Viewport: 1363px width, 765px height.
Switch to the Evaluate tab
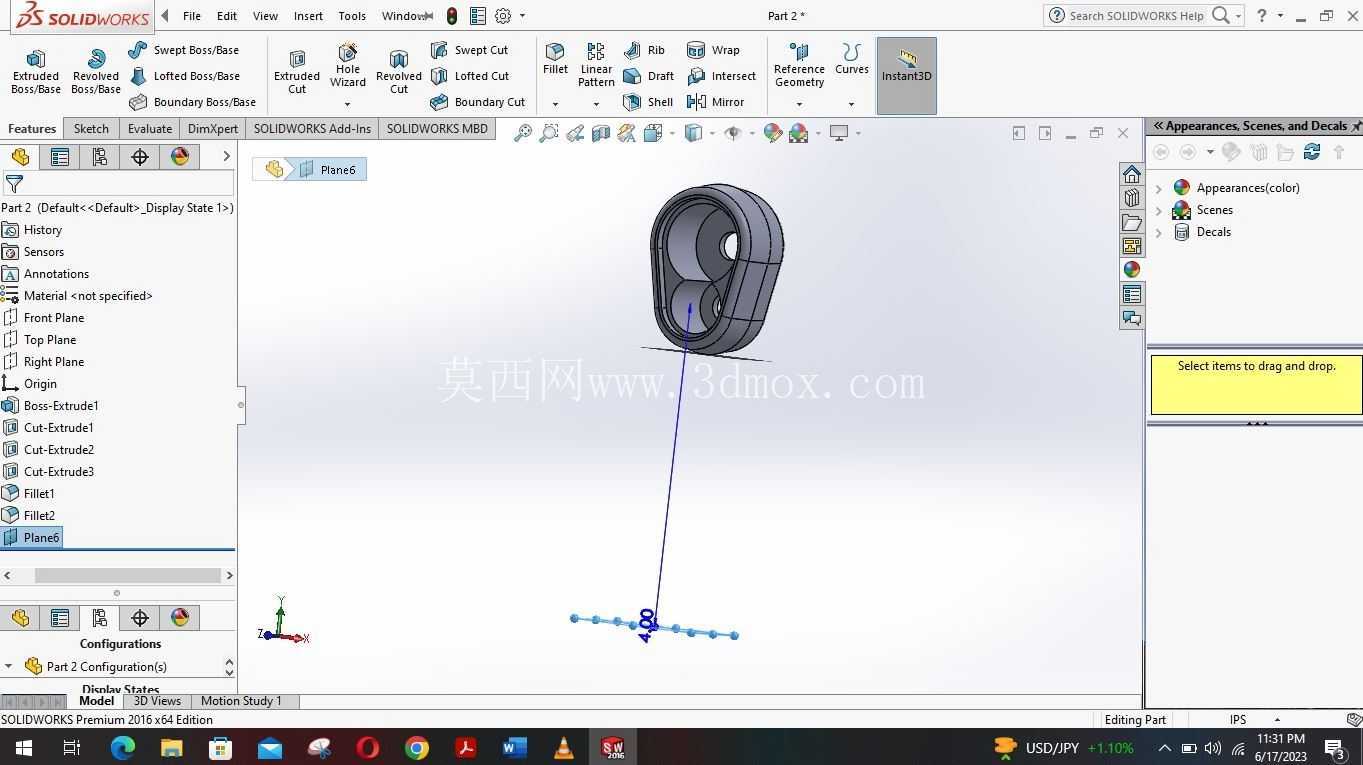(150, 129)
